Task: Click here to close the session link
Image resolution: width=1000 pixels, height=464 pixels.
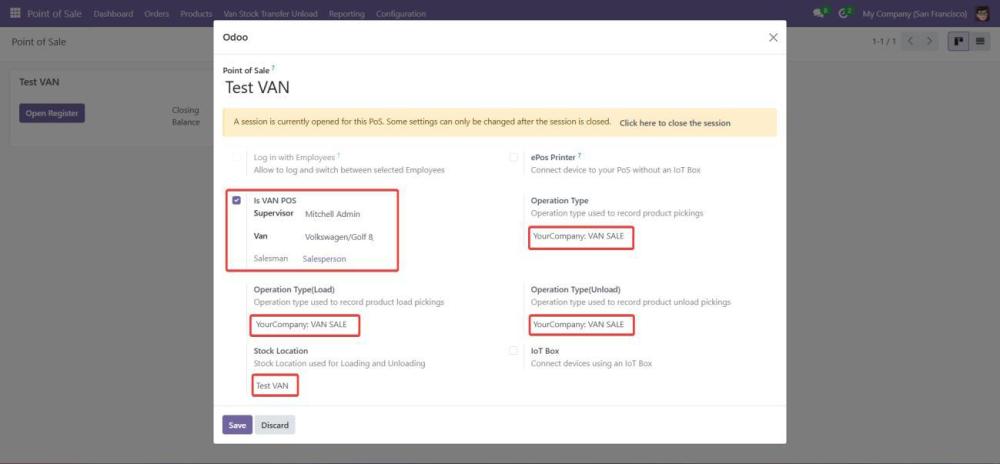Action: [674, 123]
